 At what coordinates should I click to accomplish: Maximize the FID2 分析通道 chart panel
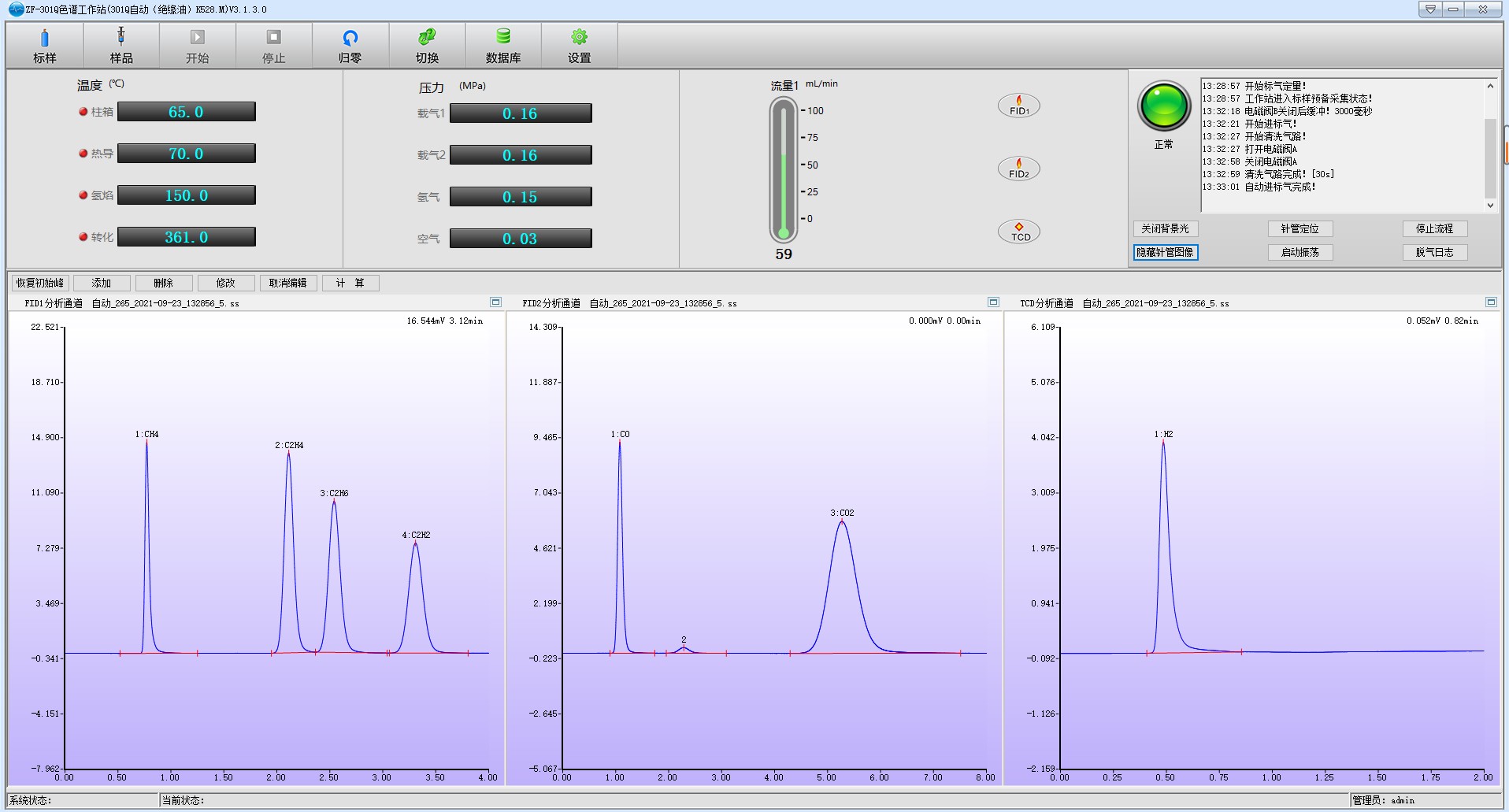[993, 302]
